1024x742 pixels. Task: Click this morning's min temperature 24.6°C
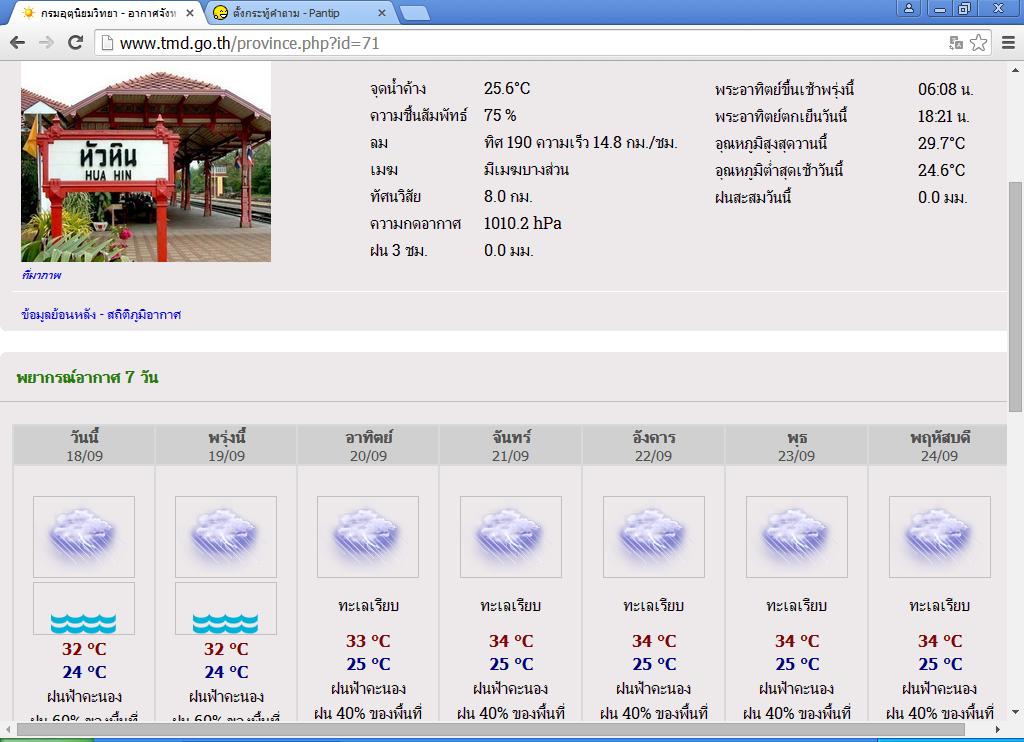click(x=941, y=170)
